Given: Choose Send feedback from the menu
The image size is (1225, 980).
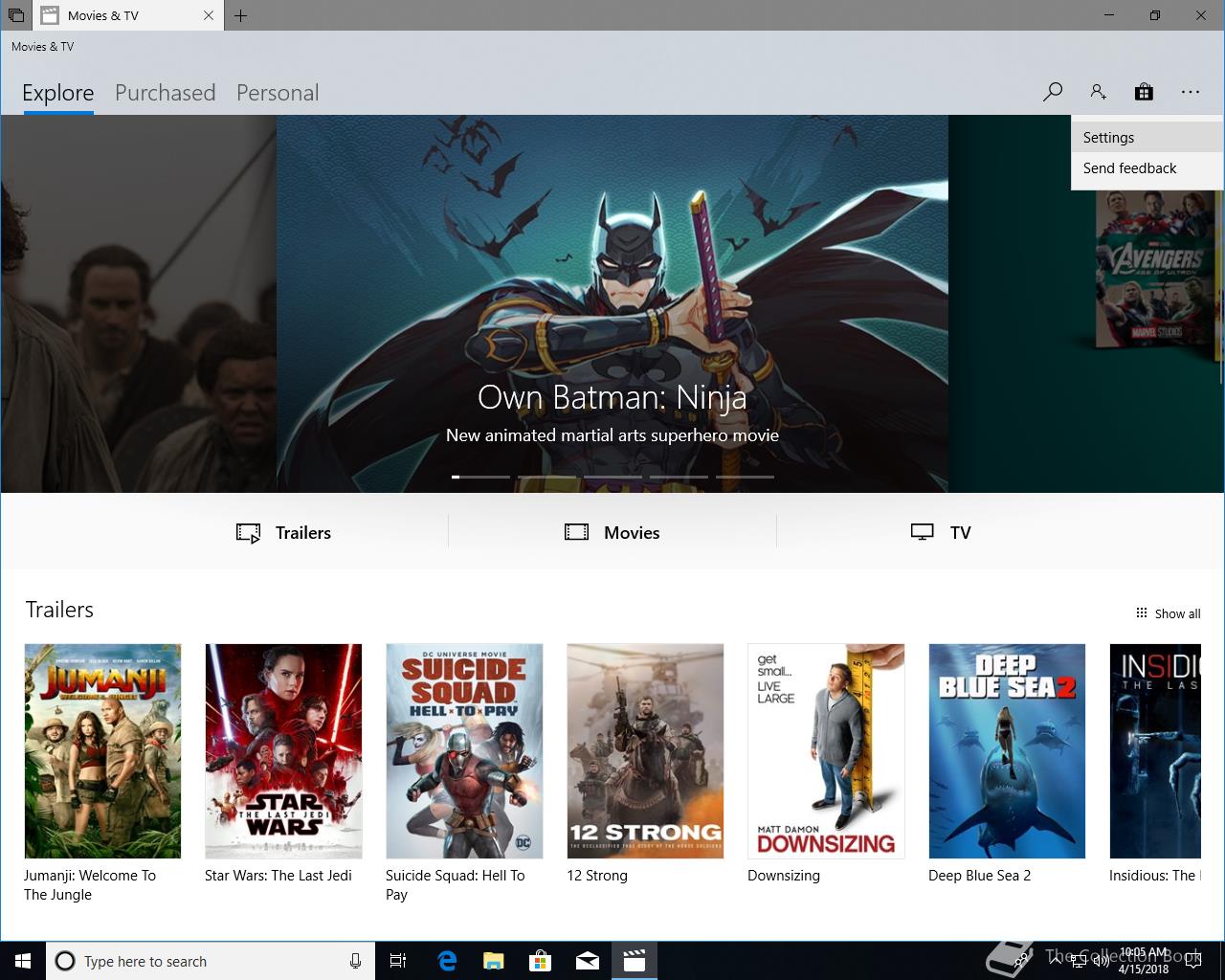Looking at the screenshot, I should tap(1147, 167).
